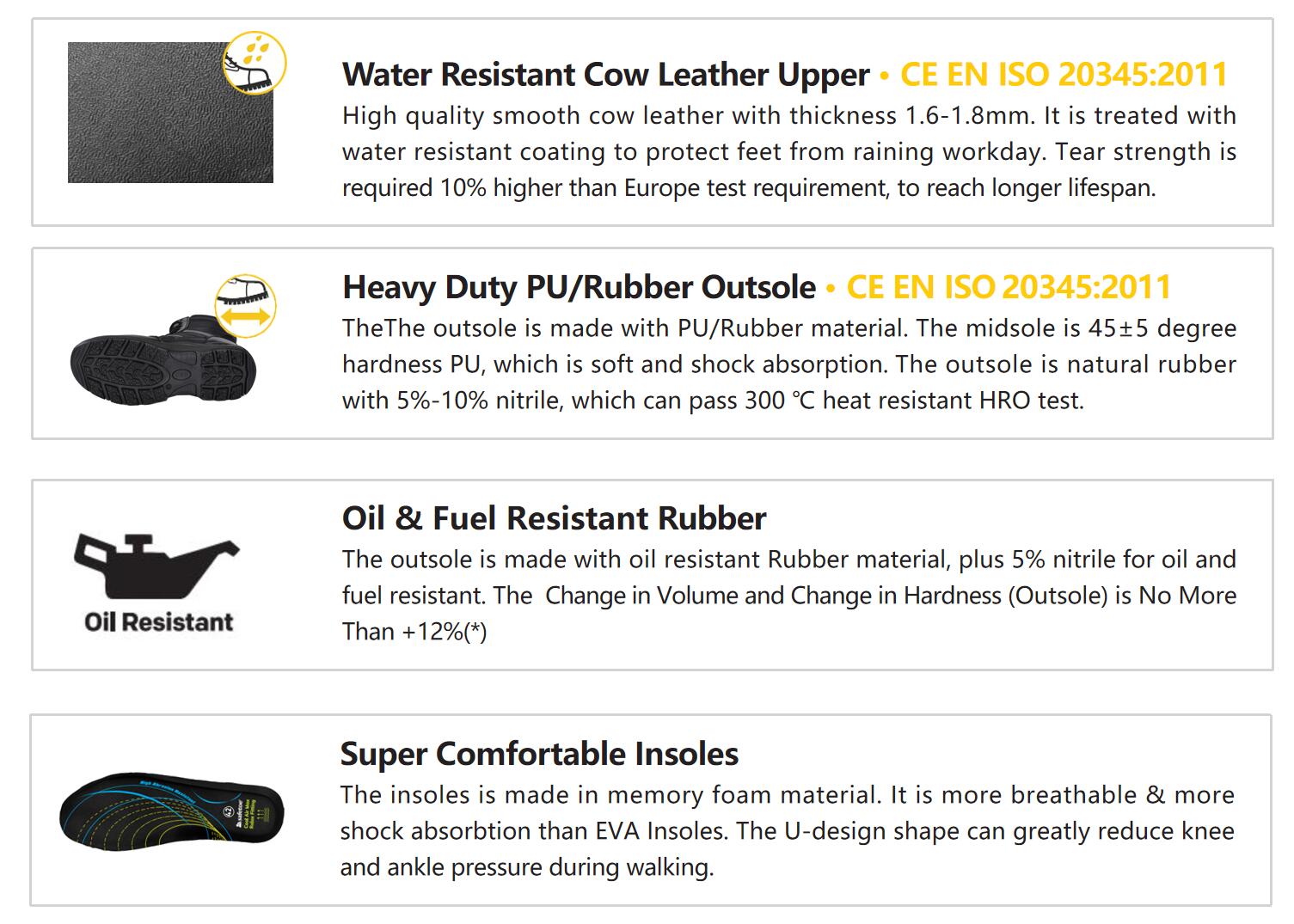Click the 'Than +12%(*)' text
The width and height of the screenshot is (1294, 924).
tap(414, 632)
